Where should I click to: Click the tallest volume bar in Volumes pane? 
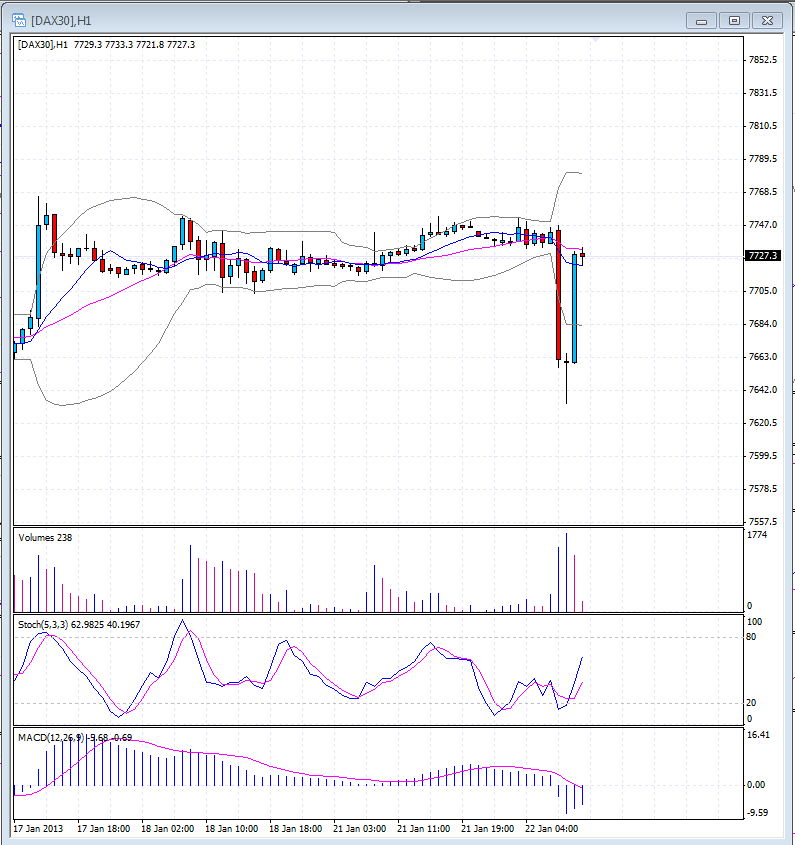pyautogui.click(x=566, y=572)
